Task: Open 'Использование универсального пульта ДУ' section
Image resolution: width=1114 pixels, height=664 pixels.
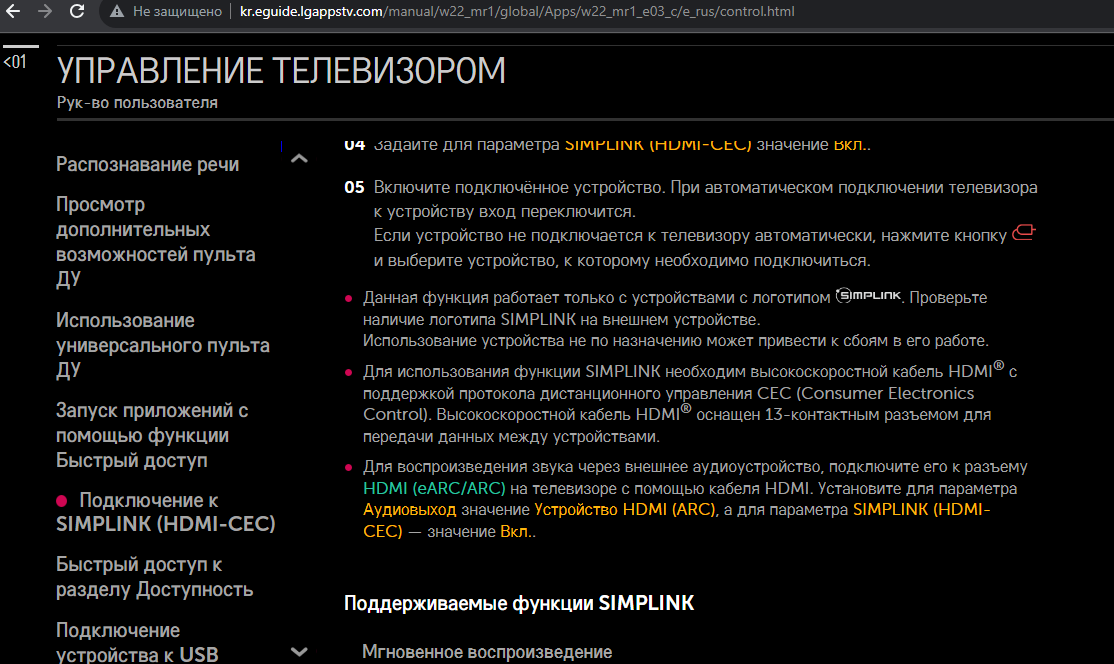Action: [162, 345]
